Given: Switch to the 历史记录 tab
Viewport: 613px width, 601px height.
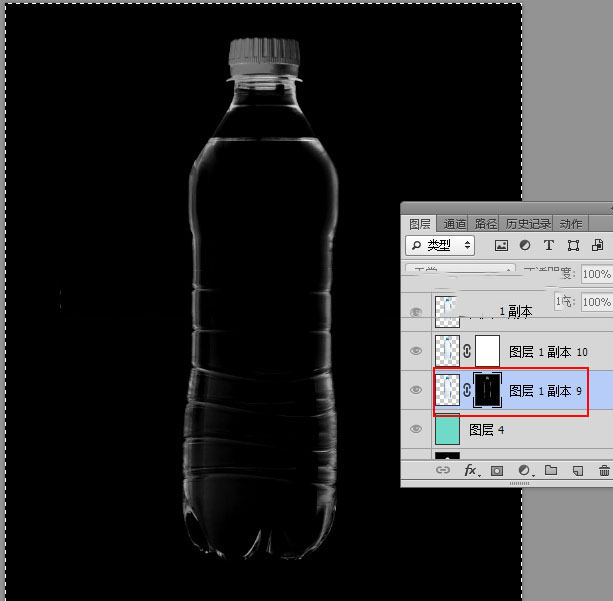Looking at the screenshot, I should [528, 224].
